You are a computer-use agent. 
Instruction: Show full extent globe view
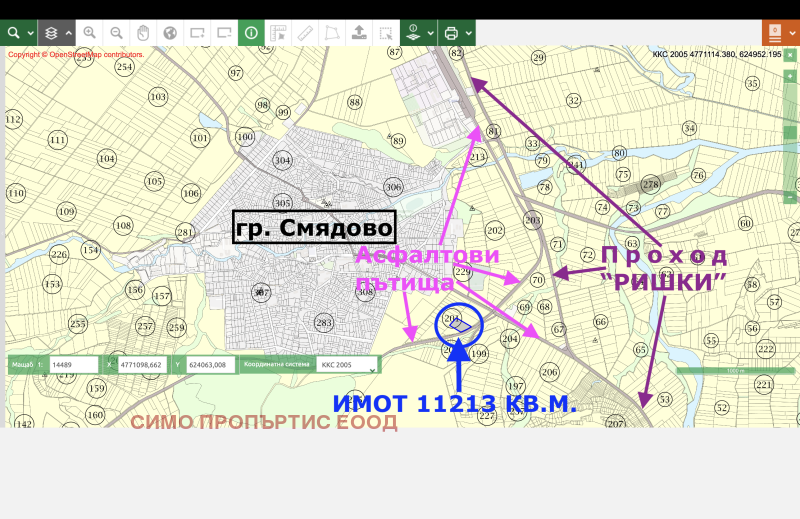click(170, 32)
